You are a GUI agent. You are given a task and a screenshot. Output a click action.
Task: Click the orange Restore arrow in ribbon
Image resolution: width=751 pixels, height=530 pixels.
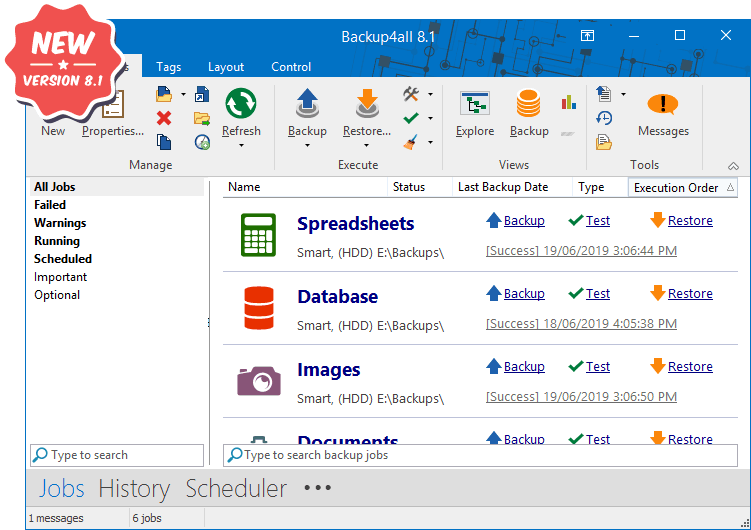tap(367, 103)
